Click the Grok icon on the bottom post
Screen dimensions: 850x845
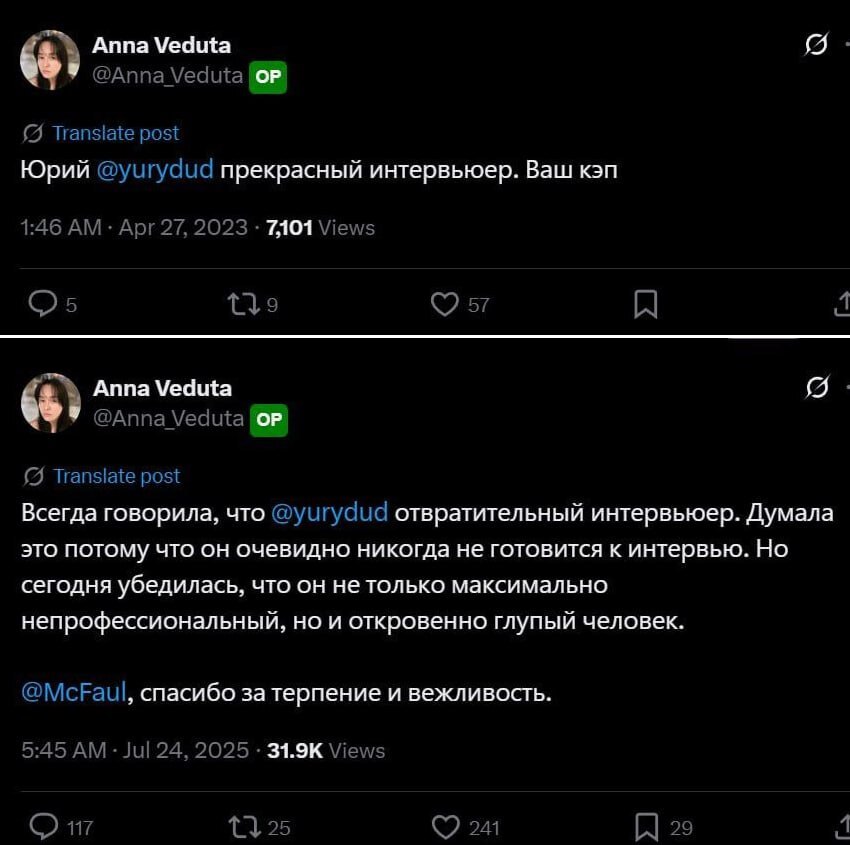tap(816, 388)
